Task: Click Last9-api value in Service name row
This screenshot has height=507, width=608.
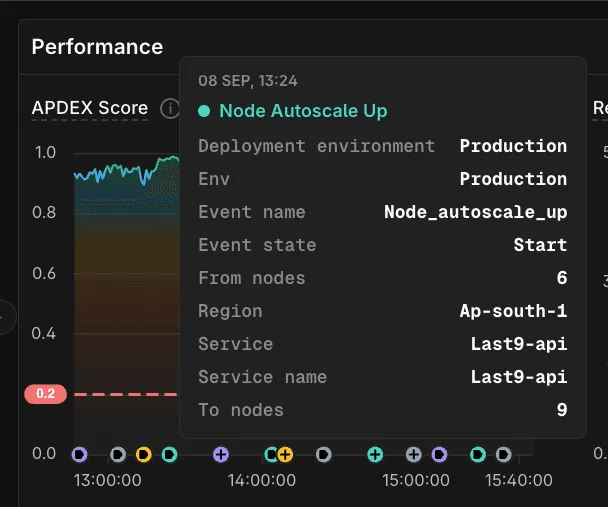Action: 519,377
